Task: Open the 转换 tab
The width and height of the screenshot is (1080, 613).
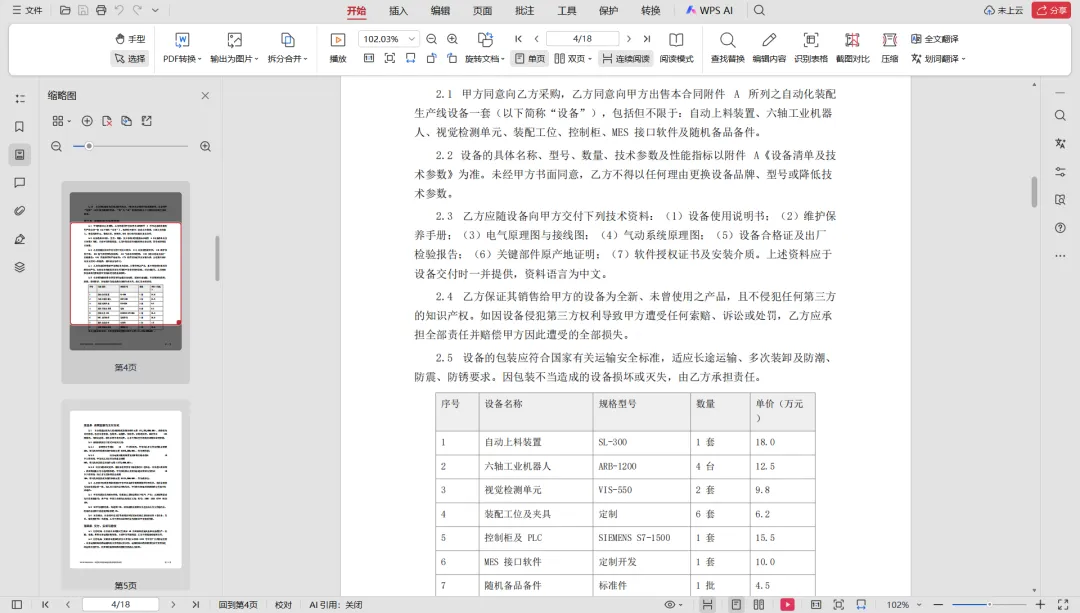Action: 650,10
